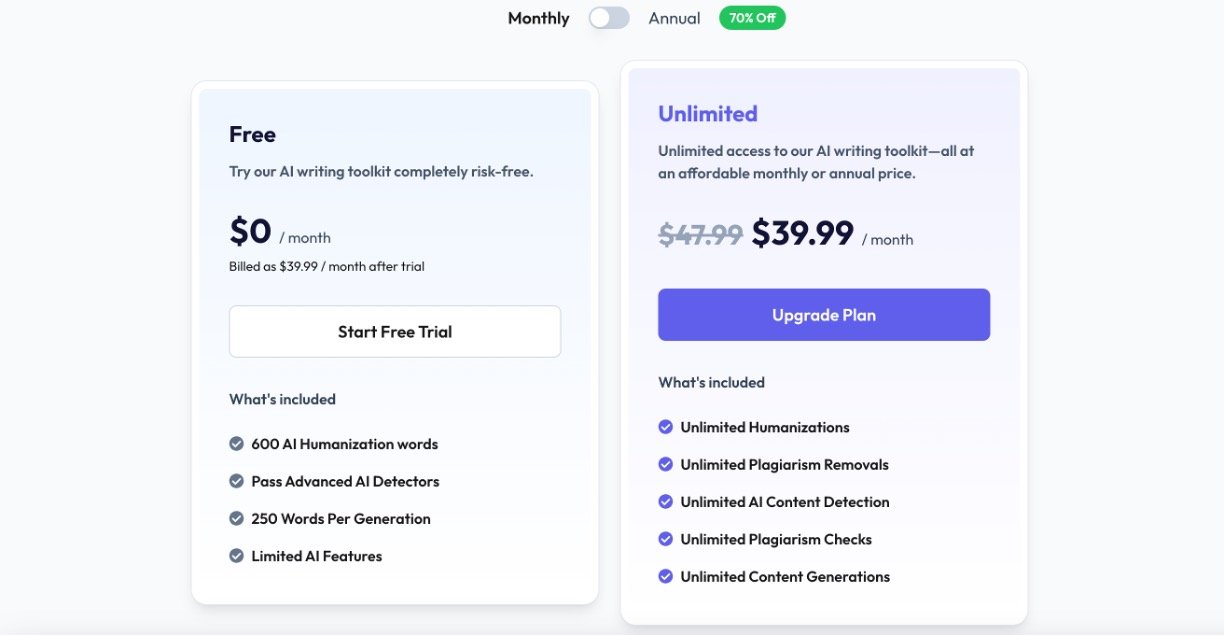Image resolution: width=1224 pixels, height=636 pixels.
Task: Click checkmark icon beside Pass Advanced AI Detectors
Action: click(x=237, y=481)
